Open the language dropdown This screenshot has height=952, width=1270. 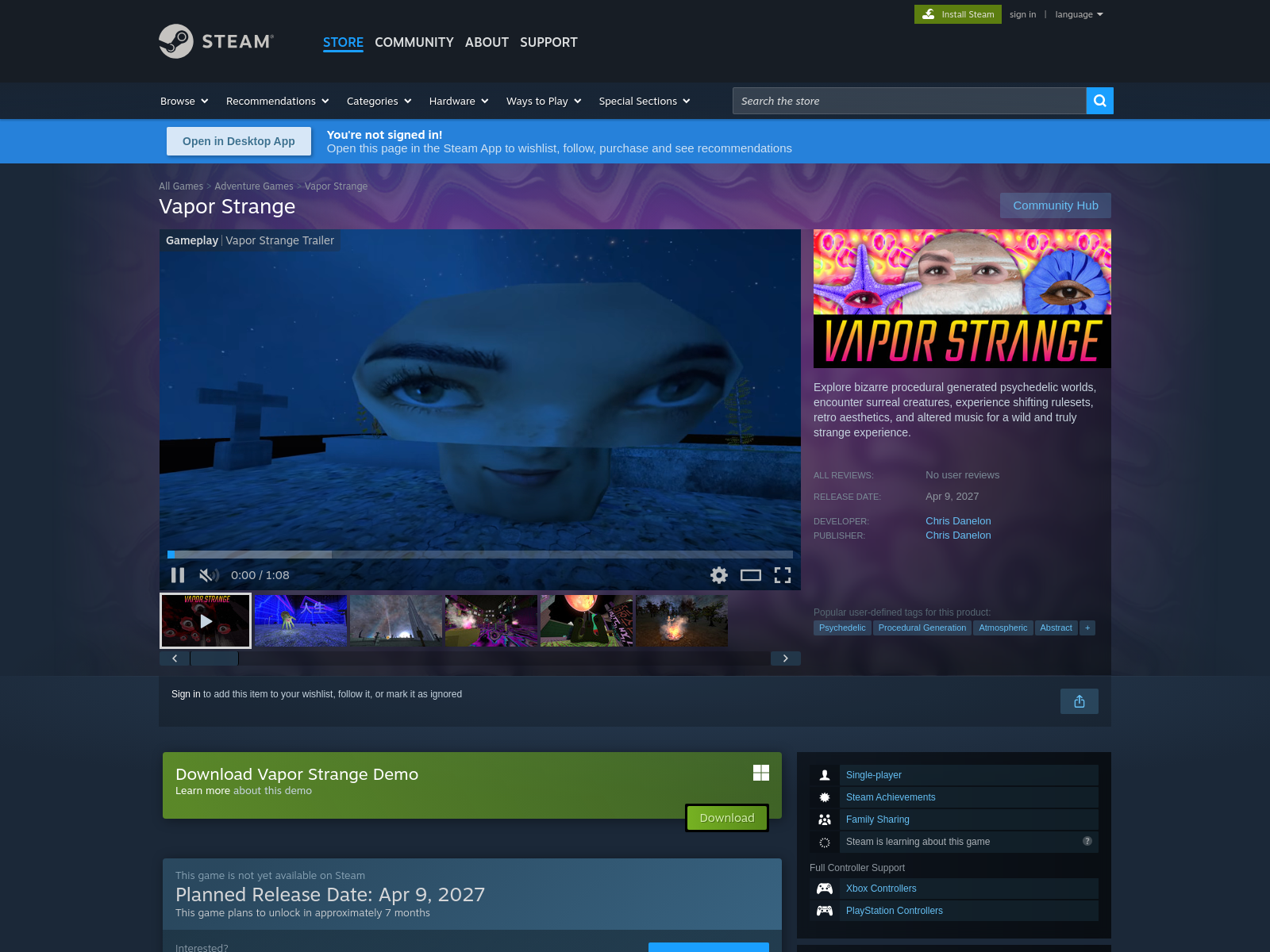pos(1079,14)
